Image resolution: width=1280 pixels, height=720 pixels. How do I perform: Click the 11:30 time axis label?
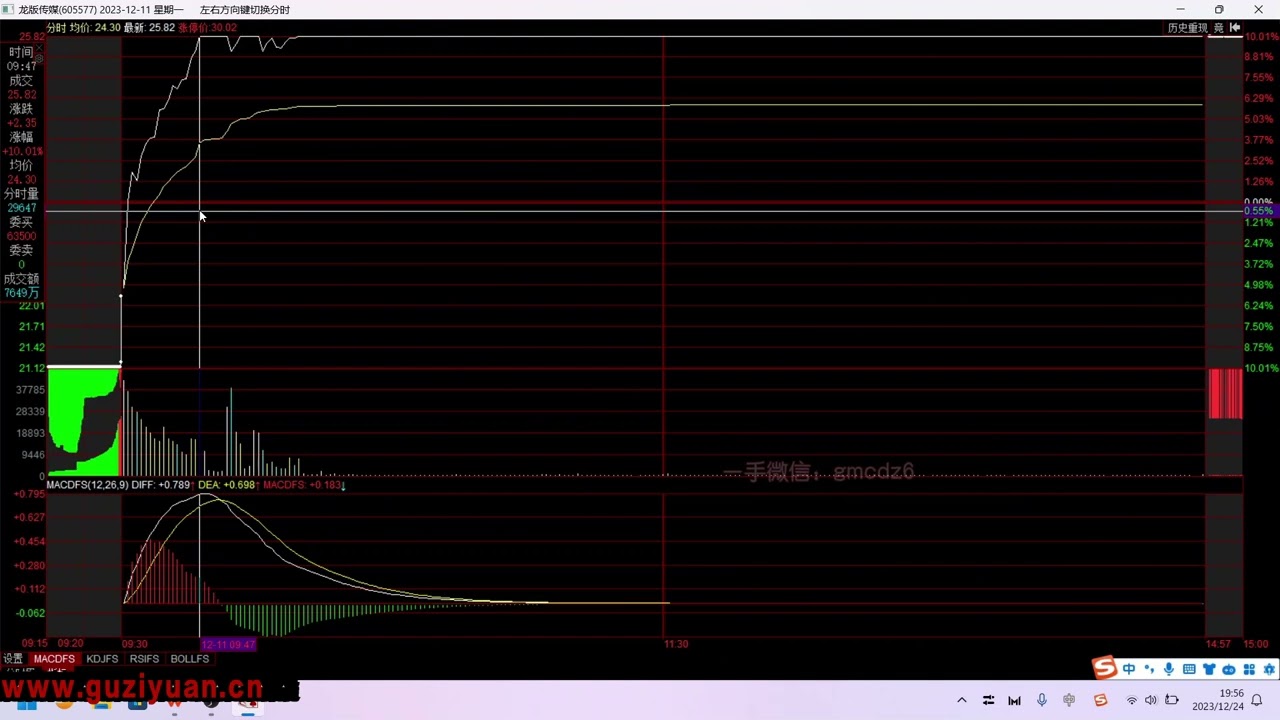[676, 644]
